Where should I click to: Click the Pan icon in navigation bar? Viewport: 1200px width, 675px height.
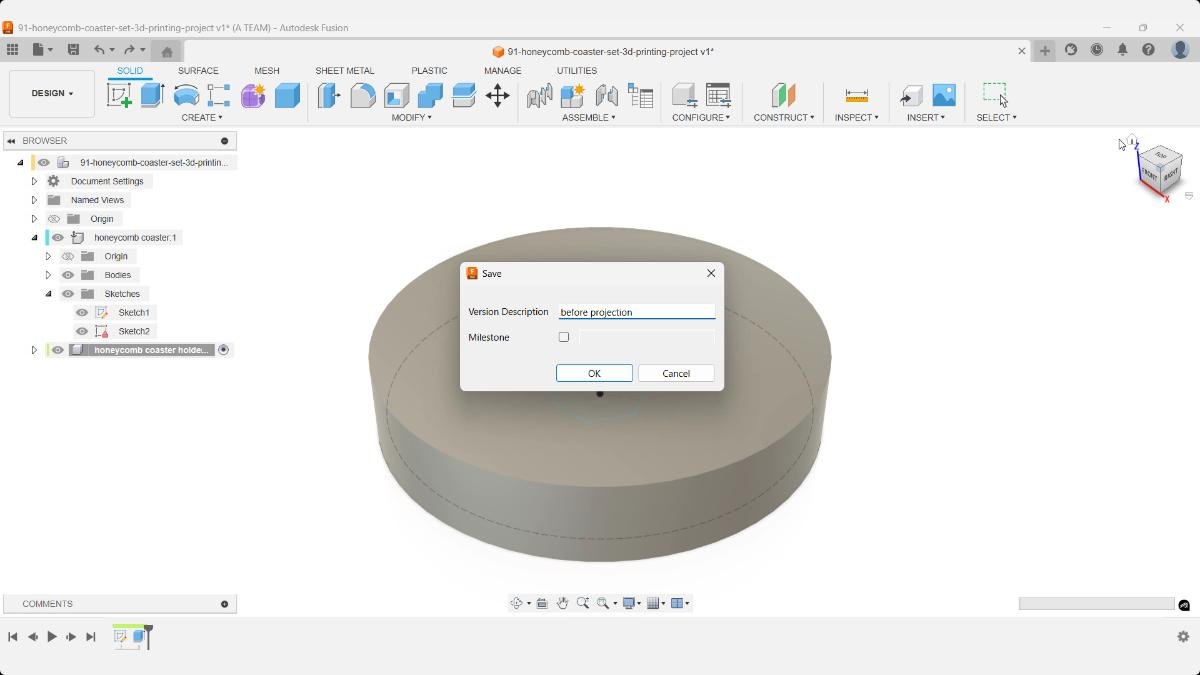click(563, 602)
